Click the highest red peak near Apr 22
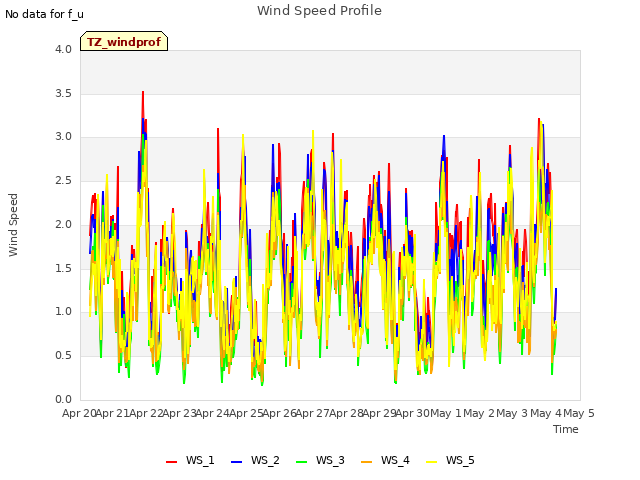 pos(143,93)
